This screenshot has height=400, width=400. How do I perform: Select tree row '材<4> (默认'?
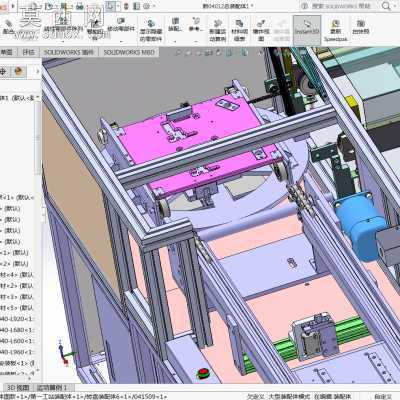pos(17,275)
